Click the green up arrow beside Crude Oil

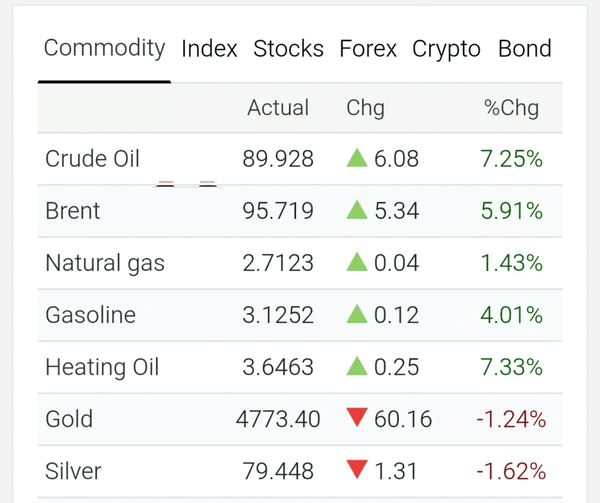357,158
